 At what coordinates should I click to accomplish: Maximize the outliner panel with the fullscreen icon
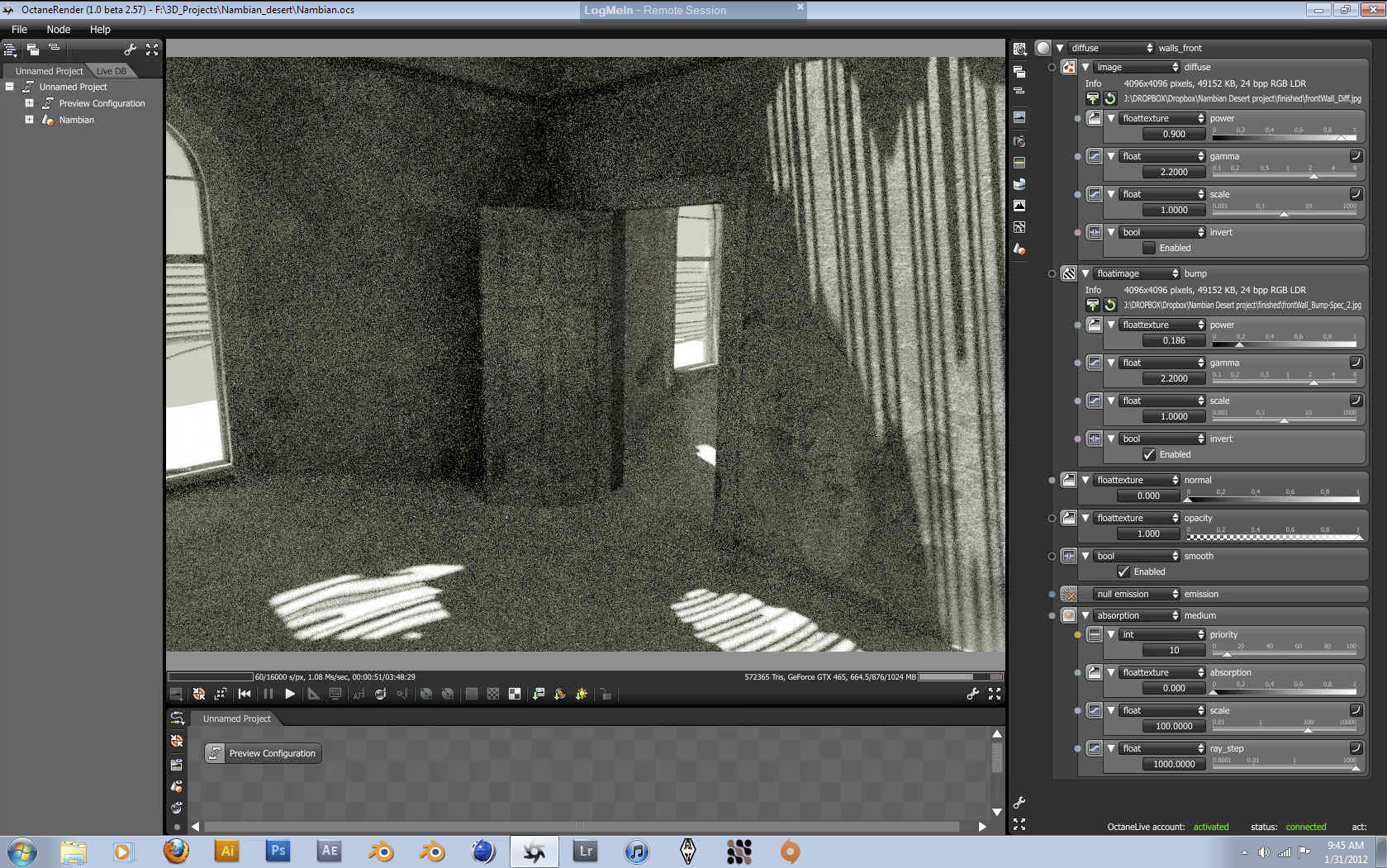click(x=152, y=50)
